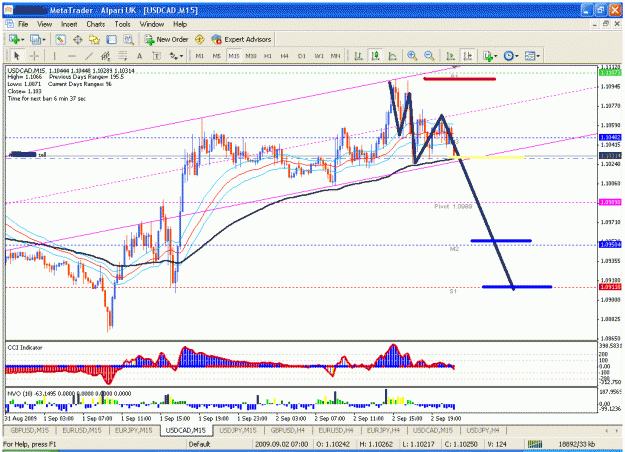Show the Navigator panel (folder with star)
Viewport: 625px width, 452px height.
click(94, 39)
